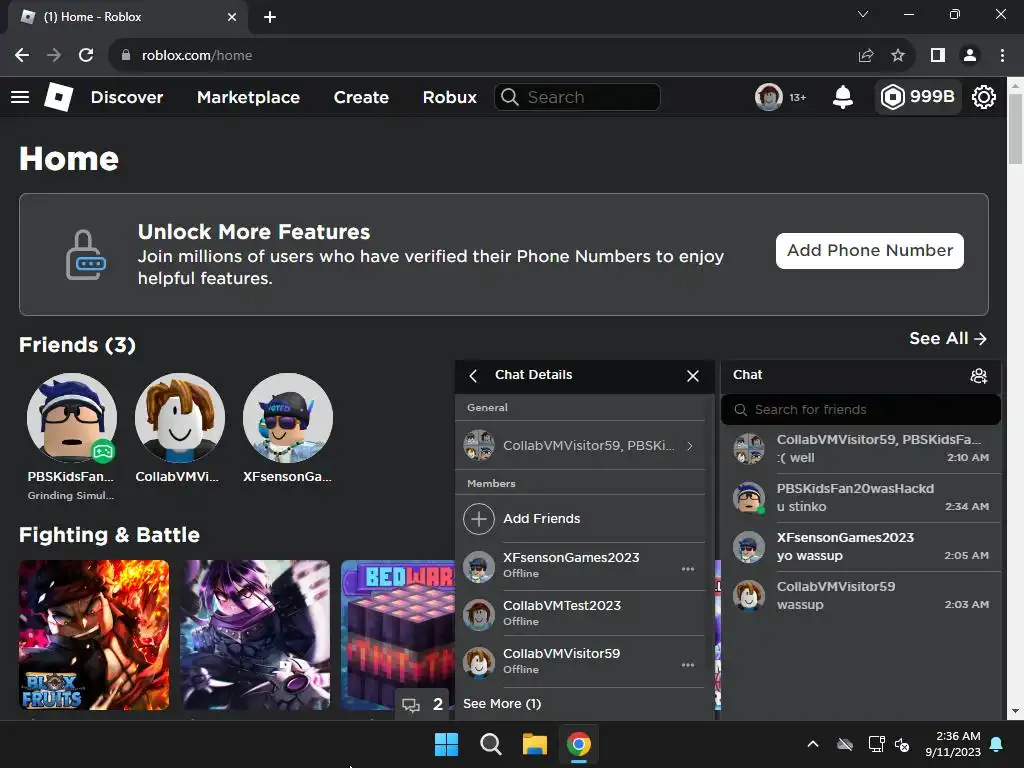The image size is (1024, 768).
Task: Open Windows taskbar search
Action: 490,744
